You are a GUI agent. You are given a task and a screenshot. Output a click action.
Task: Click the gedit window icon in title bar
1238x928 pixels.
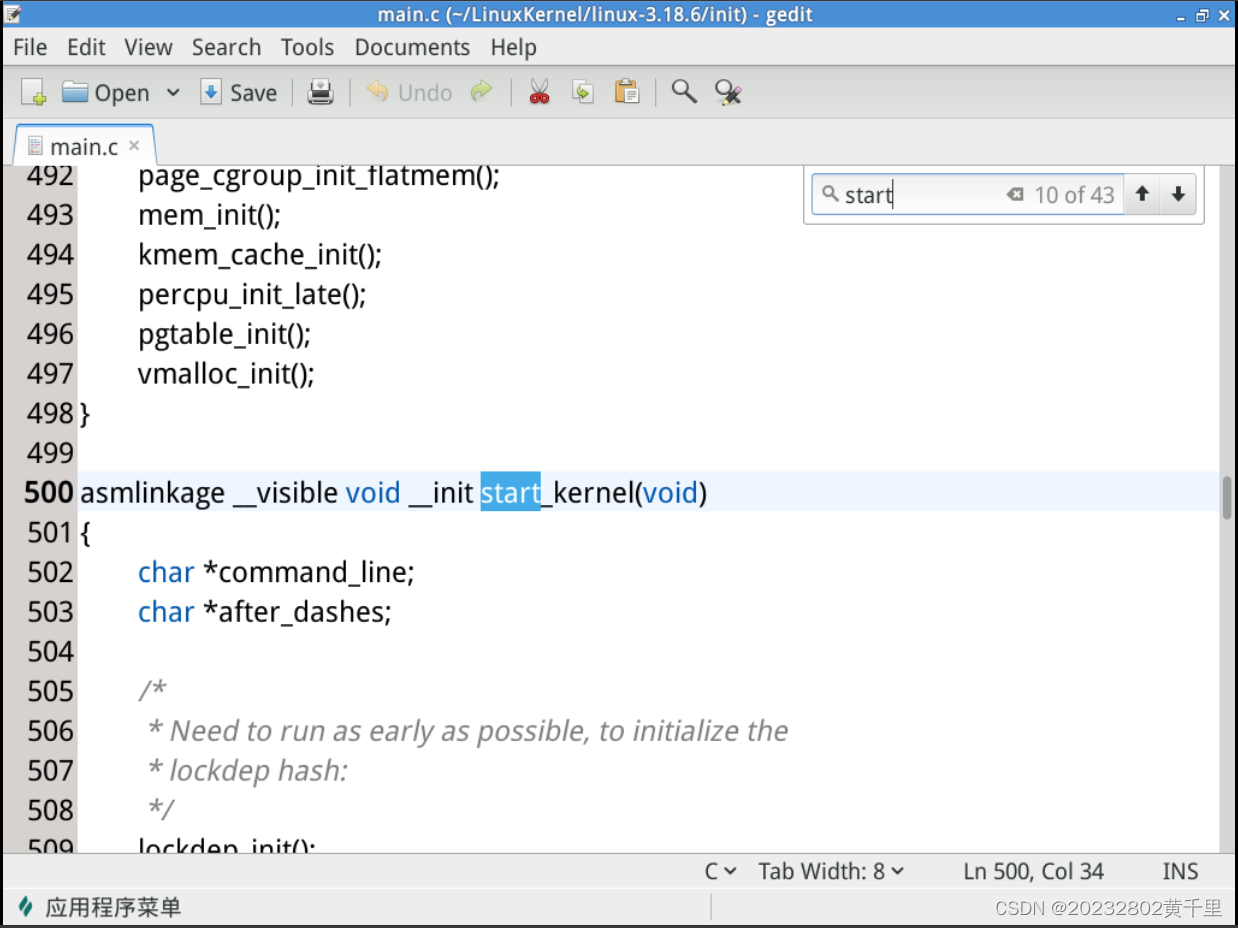click(x=14, y=14)
